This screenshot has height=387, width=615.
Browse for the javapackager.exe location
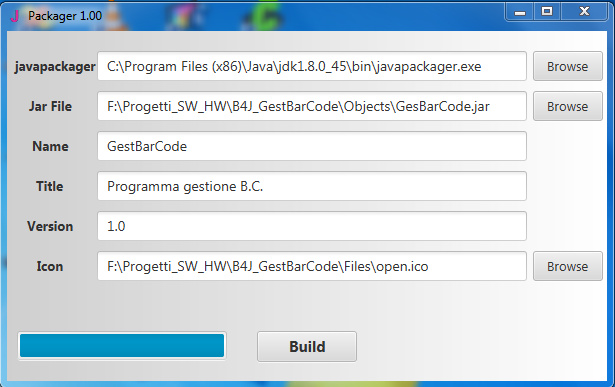[x=568, y=66]
